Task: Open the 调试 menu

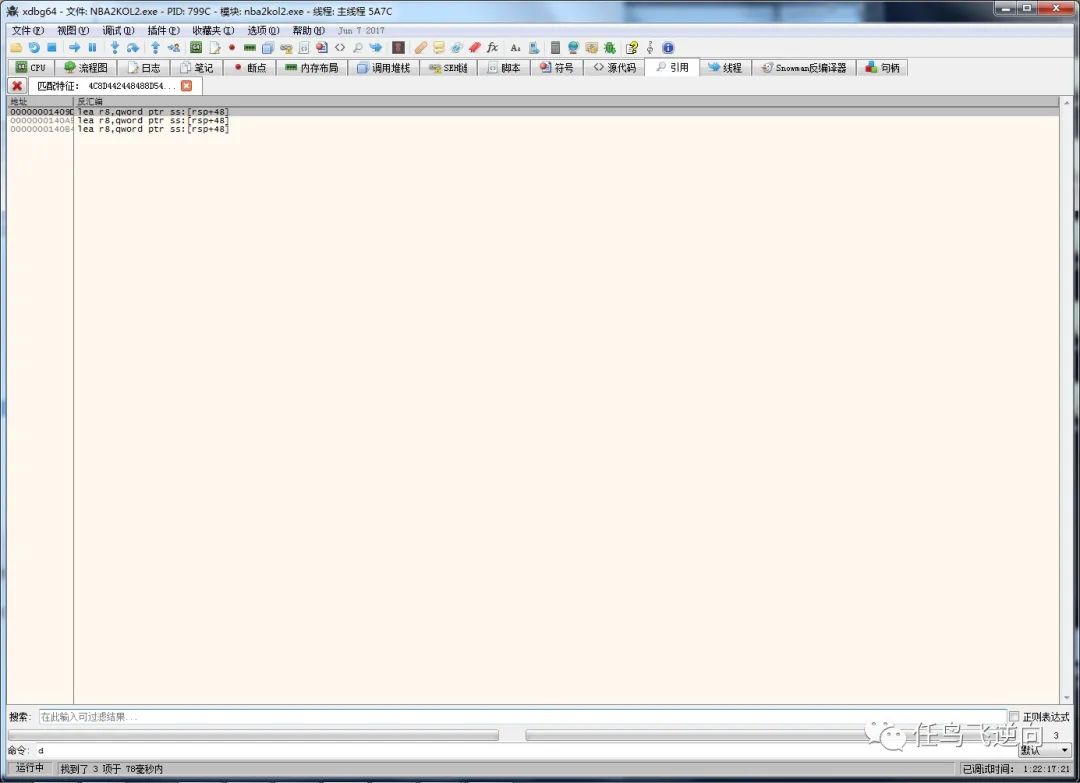Action: [x=118, y=30]
